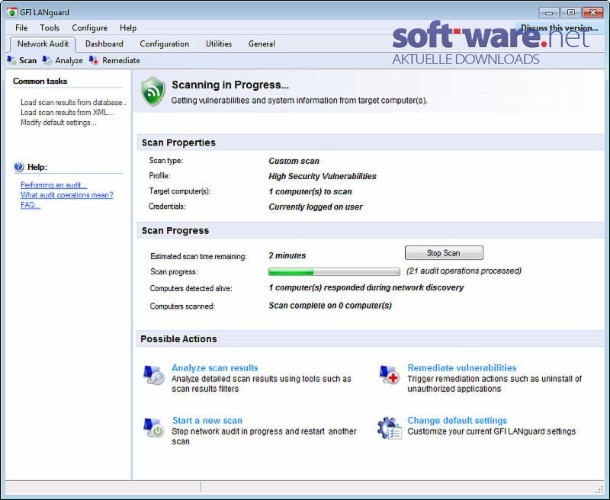Click the Change default settings link

tap(457, 420)
